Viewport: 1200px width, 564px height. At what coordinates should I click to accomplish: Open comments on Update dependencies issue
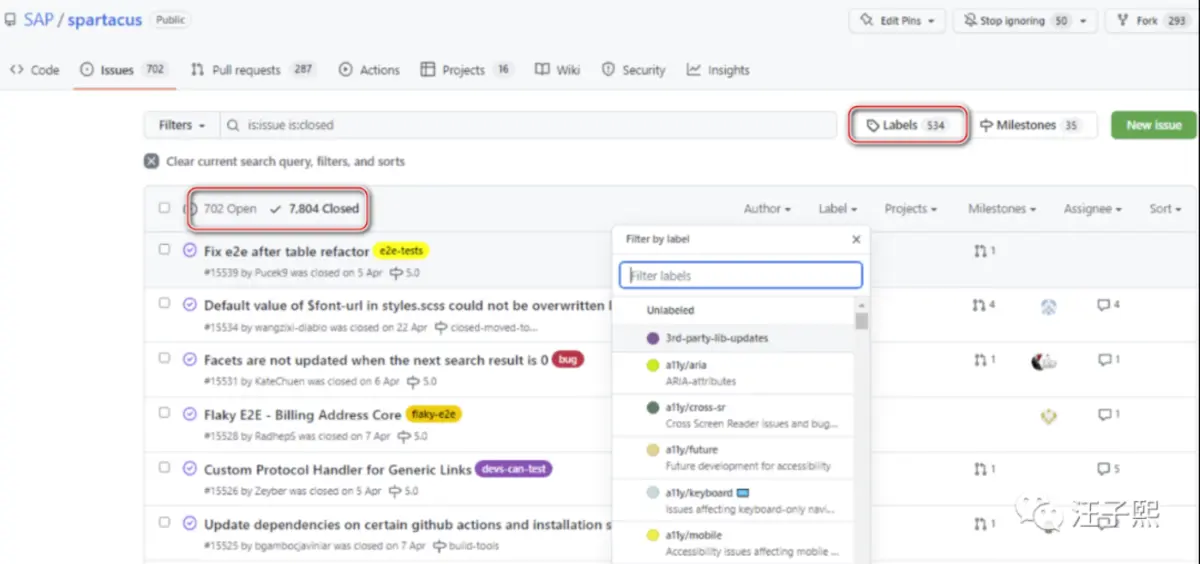(1108, 523)
